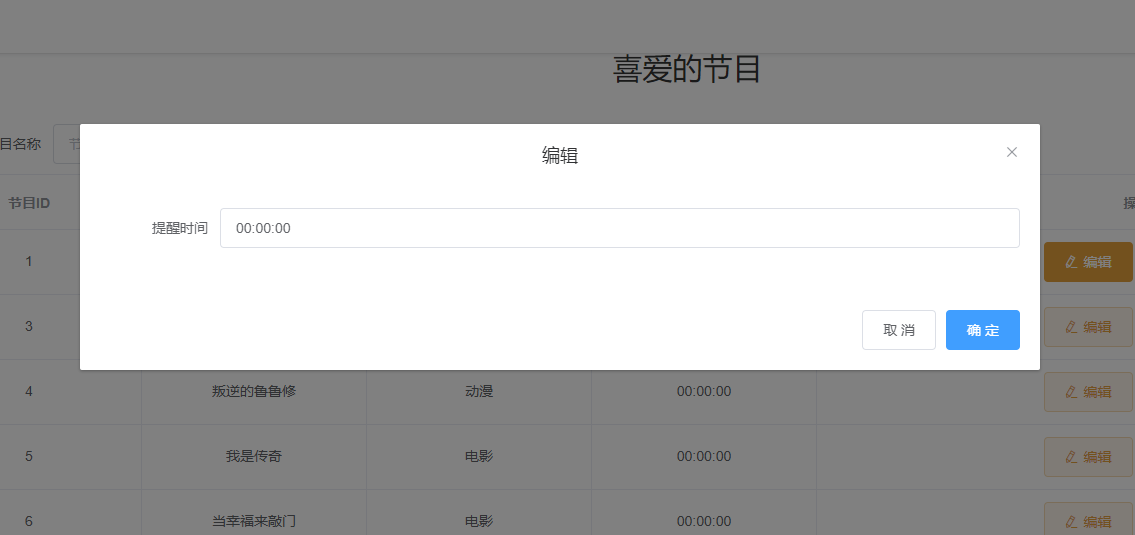Click ID cell 6 in the table

(29, 521)
